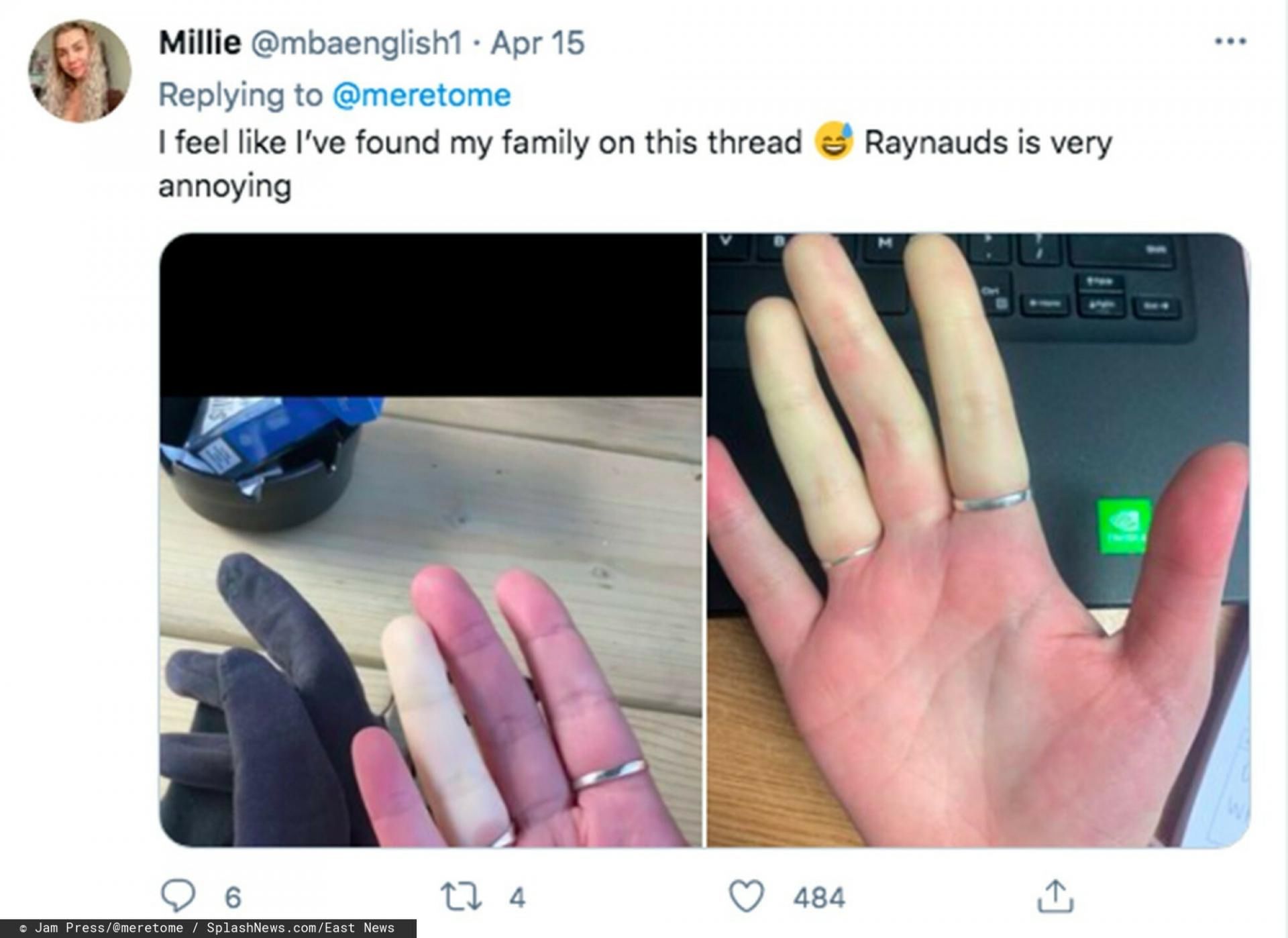Click the 484 likes count
The image size is (1288, 938).
(x=819, y=898)
